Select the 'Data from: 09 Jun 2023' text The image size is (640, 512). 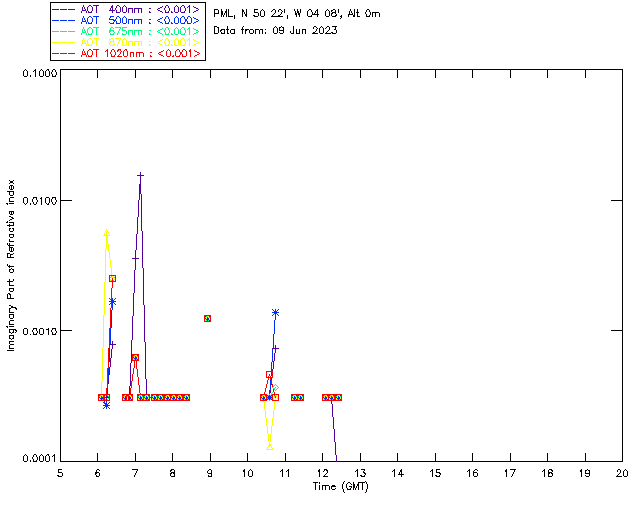tap(275, 31)
